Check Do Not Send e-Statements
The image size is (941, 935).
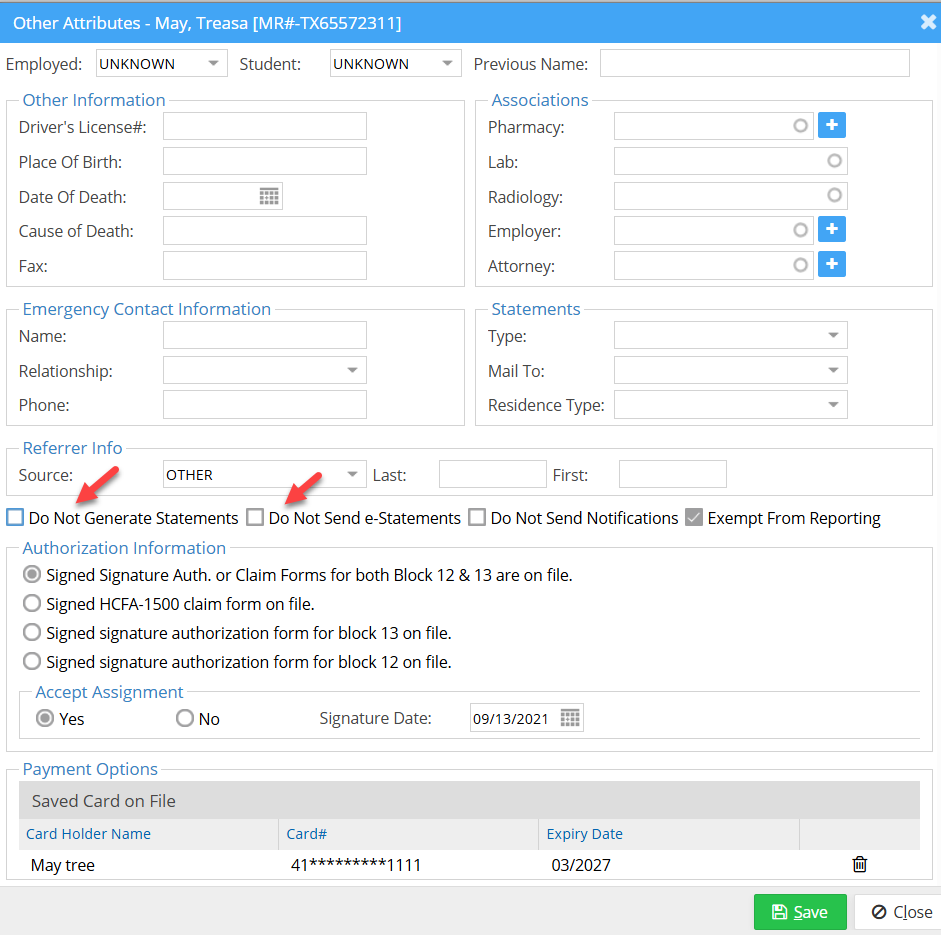pyautogui.click(x=255, y=518)
